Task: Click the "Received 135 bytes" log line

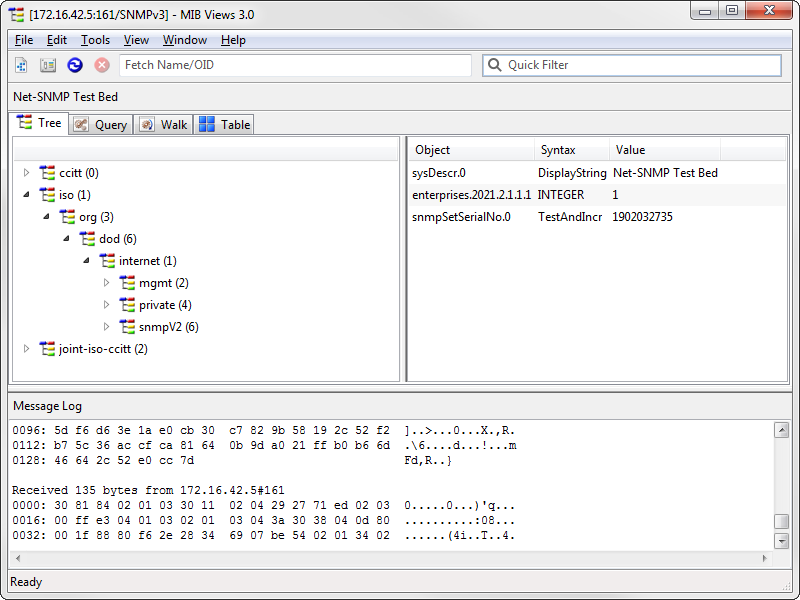Action: (148, 490)
